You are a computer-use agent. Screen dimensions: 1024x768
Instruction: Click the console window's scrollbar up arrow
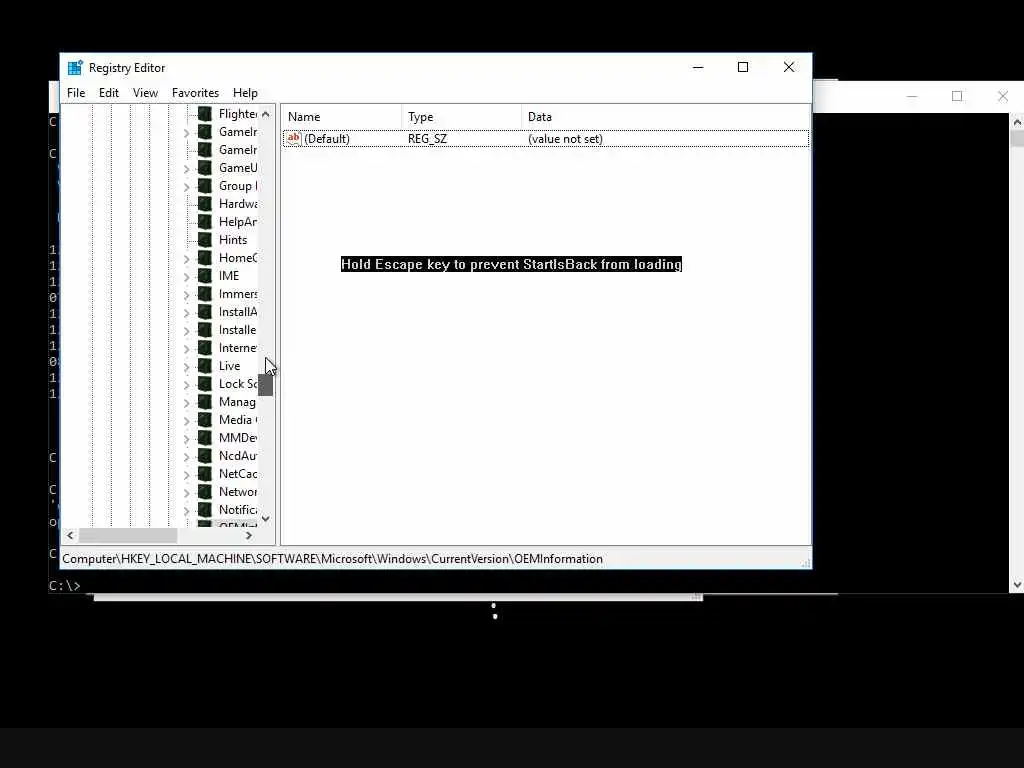coord(1017,122)
